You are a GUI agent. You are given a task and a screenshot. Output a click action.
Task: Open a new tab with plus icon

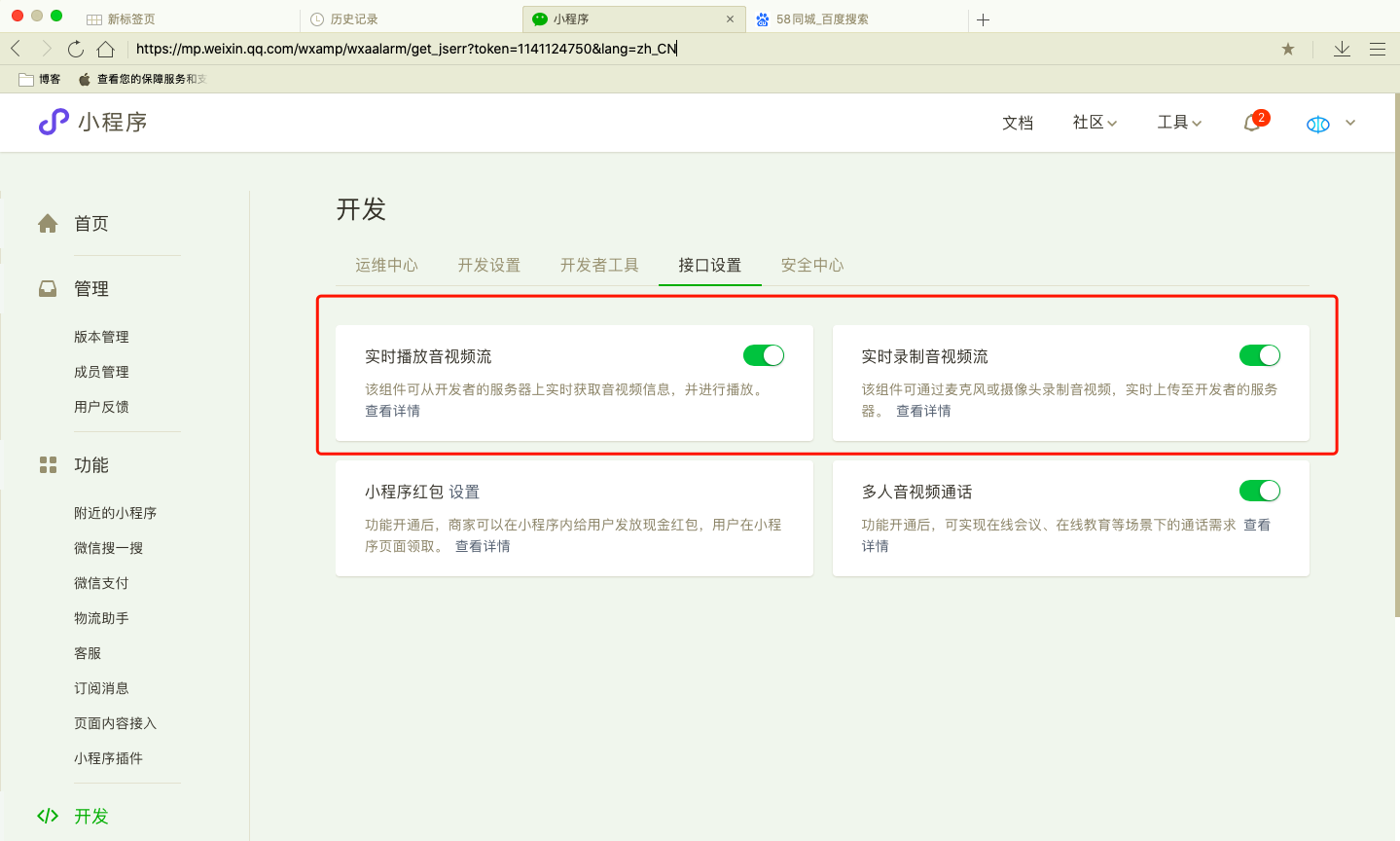(984, 19)
